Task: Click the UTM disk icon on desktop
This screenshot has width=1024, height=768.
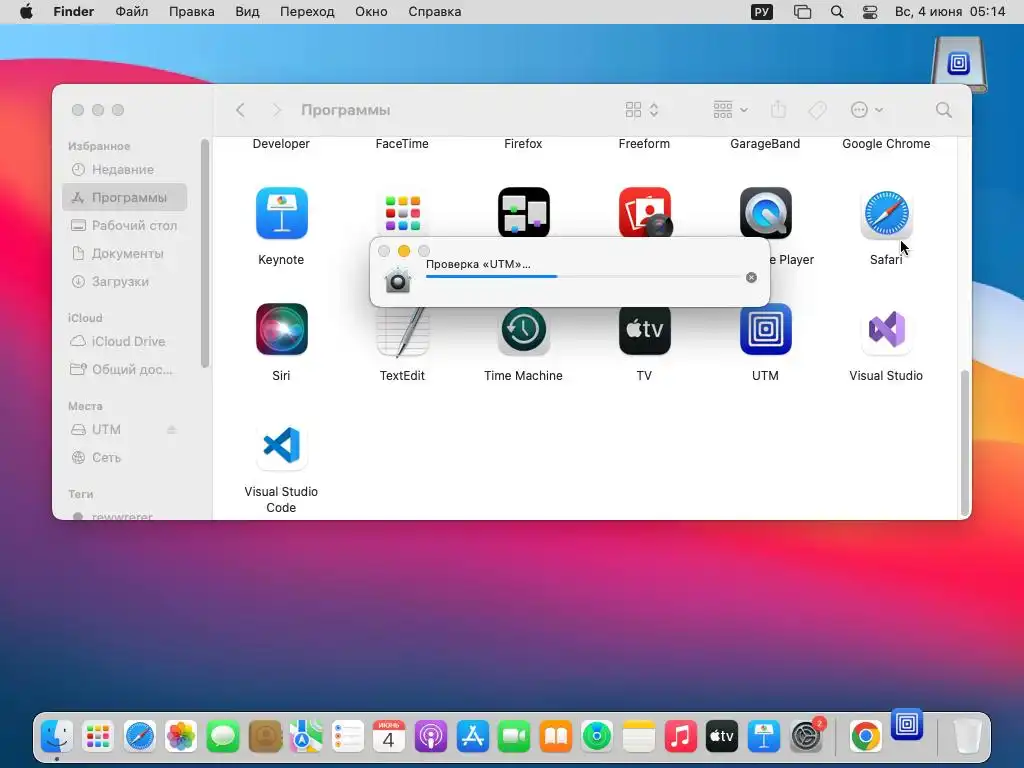Action: (959, 64)
